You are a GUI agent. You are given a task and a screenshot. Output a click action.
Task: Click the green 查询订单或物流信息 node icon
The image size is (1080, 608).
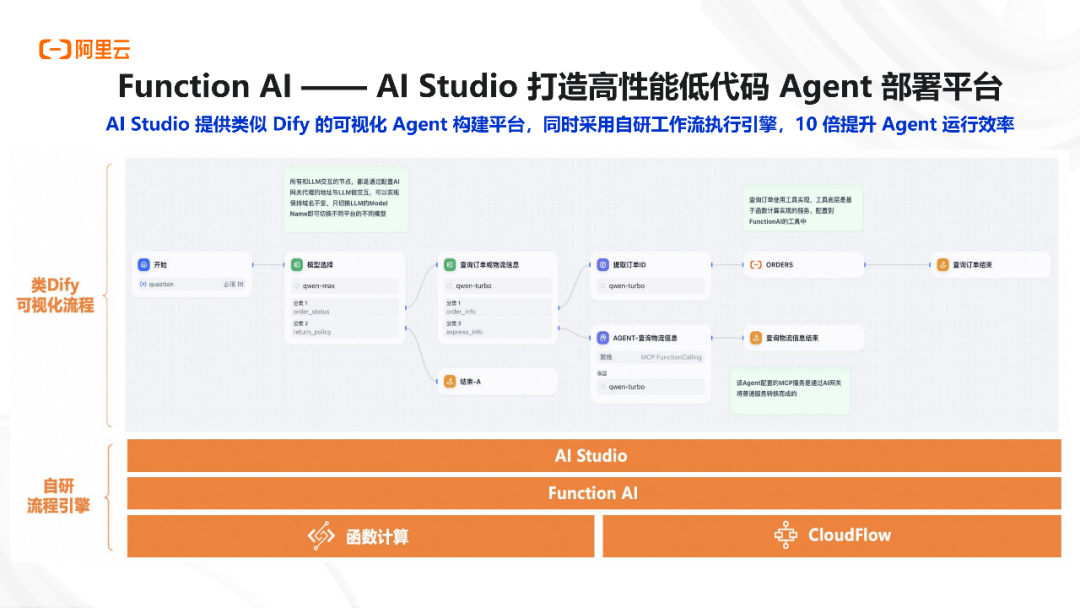pos(450,264)
